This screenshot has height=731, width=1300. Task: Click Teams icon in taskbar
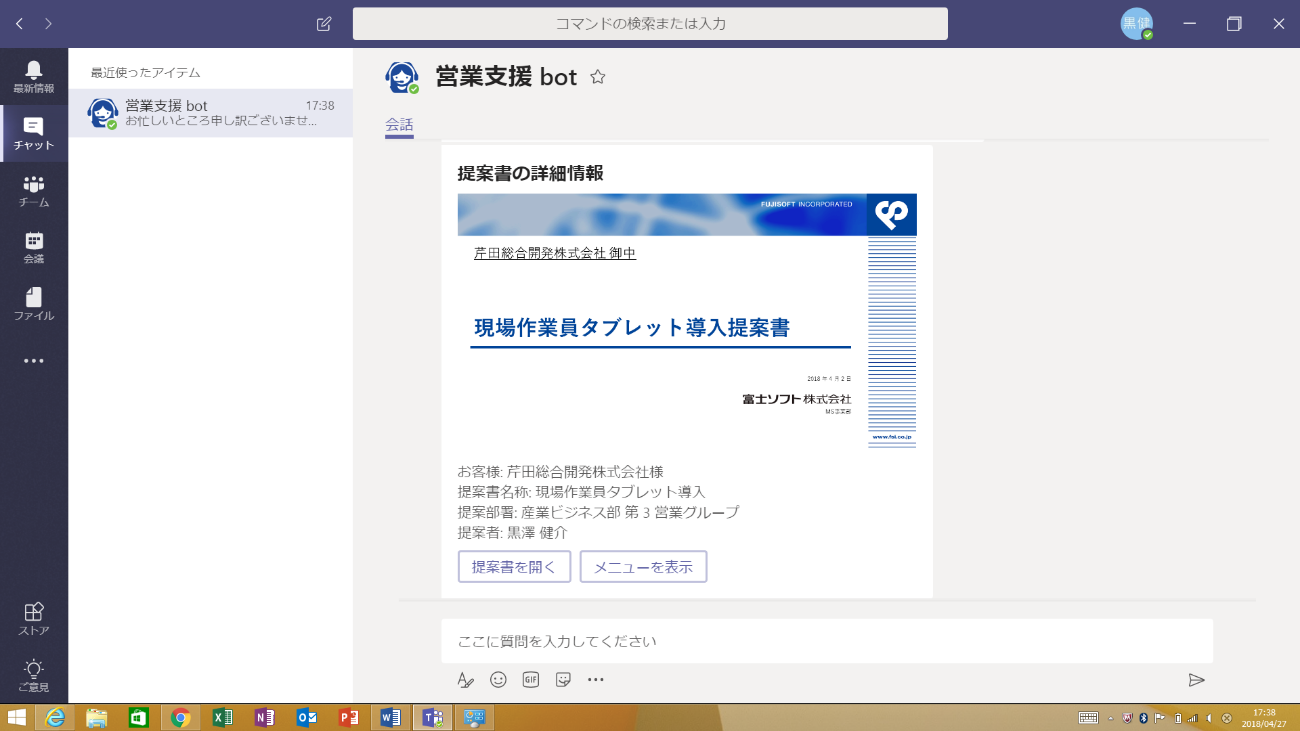(433, 717)
